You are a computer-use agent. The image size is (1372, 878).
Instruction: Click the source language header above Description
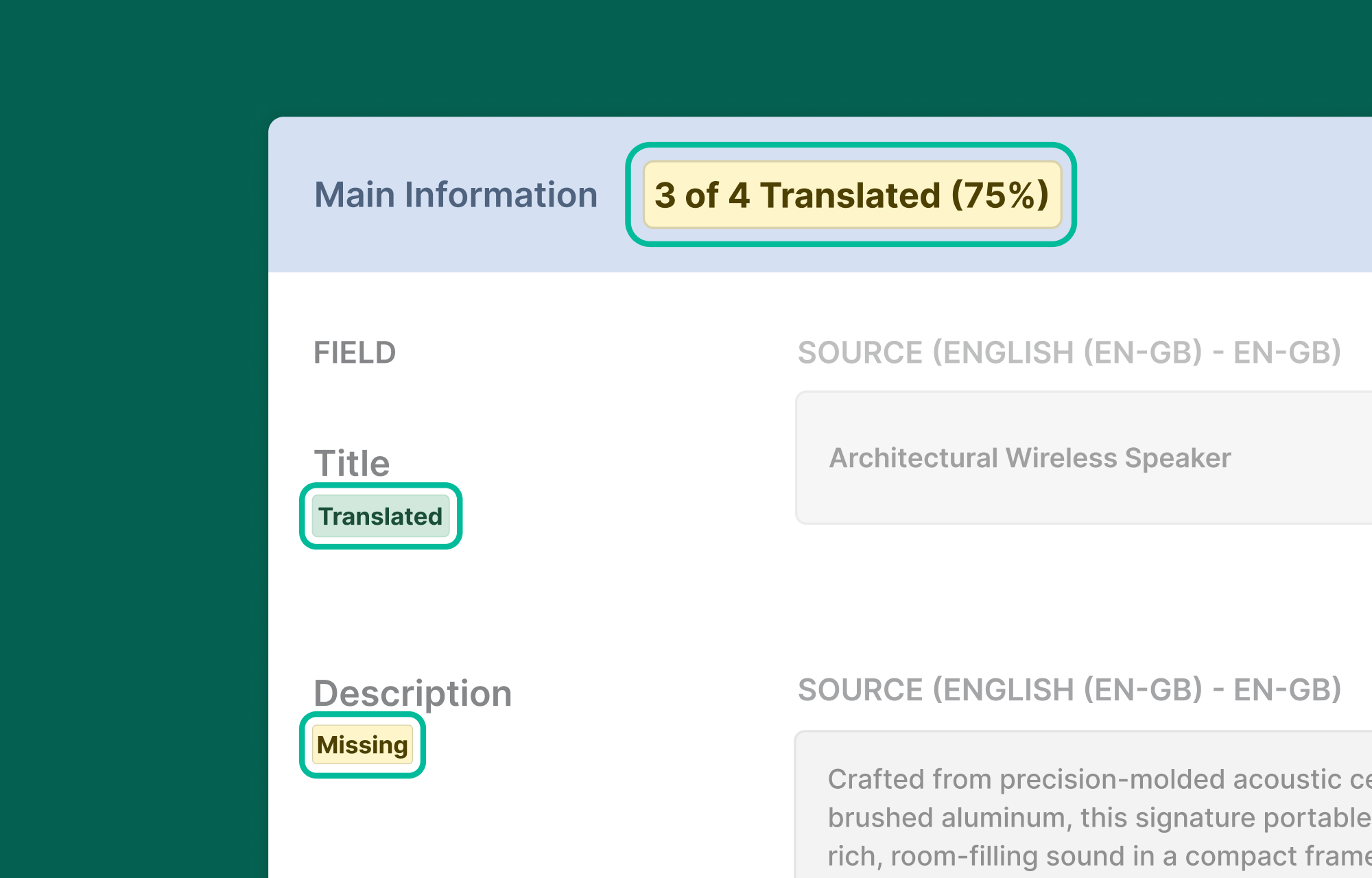click(1069, 690)
